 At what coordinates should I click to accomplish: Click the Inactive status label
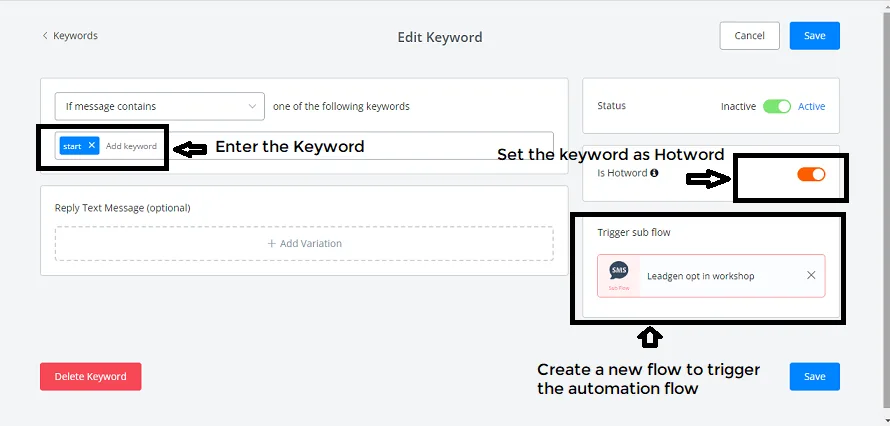tap(738, 106)
